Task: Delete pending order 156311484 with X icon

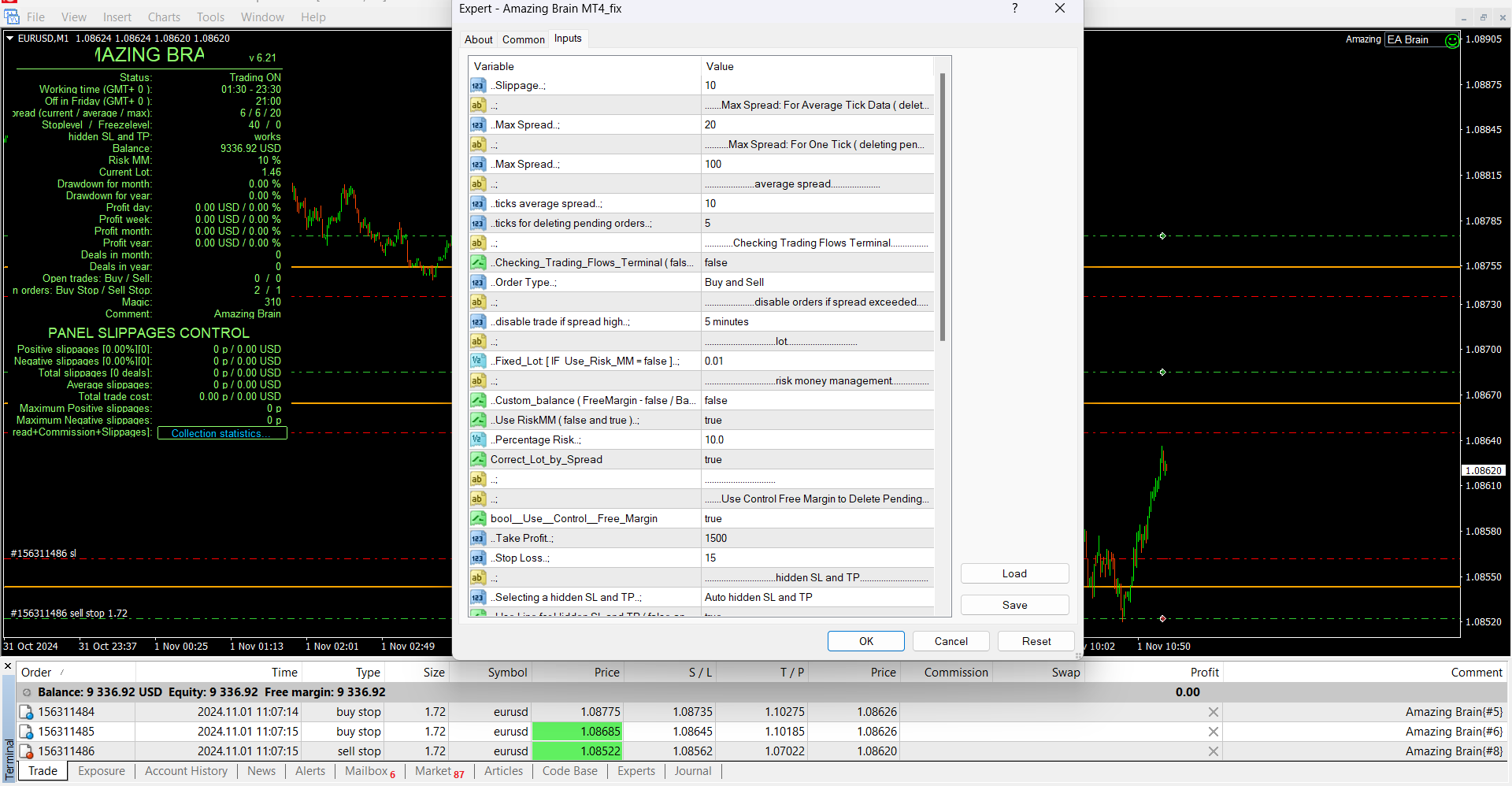Action: pyautogui.click(x=1213, y=712)
